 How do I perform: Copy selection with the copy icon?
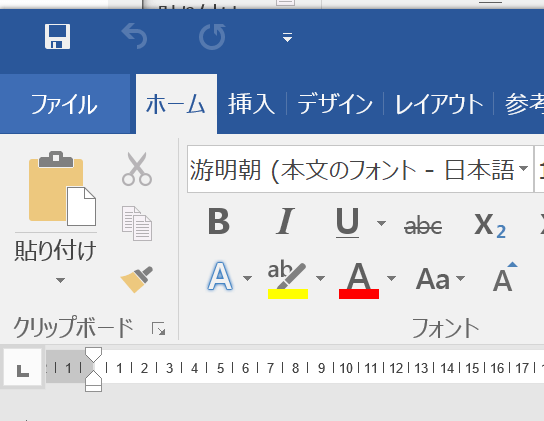pyautogui.click(x=137, y=223)
